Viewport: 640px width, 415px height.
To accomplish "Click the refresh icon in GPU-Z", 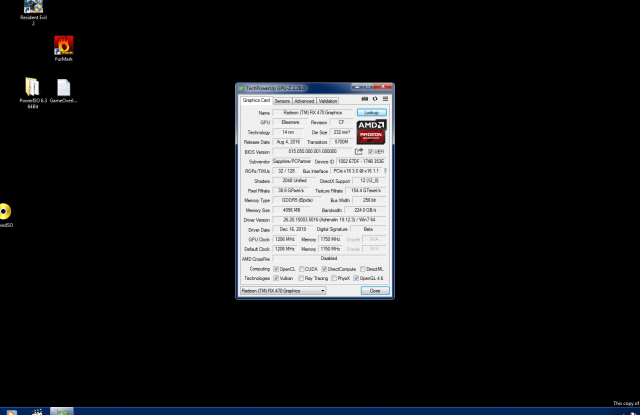I will click(375, 99).
